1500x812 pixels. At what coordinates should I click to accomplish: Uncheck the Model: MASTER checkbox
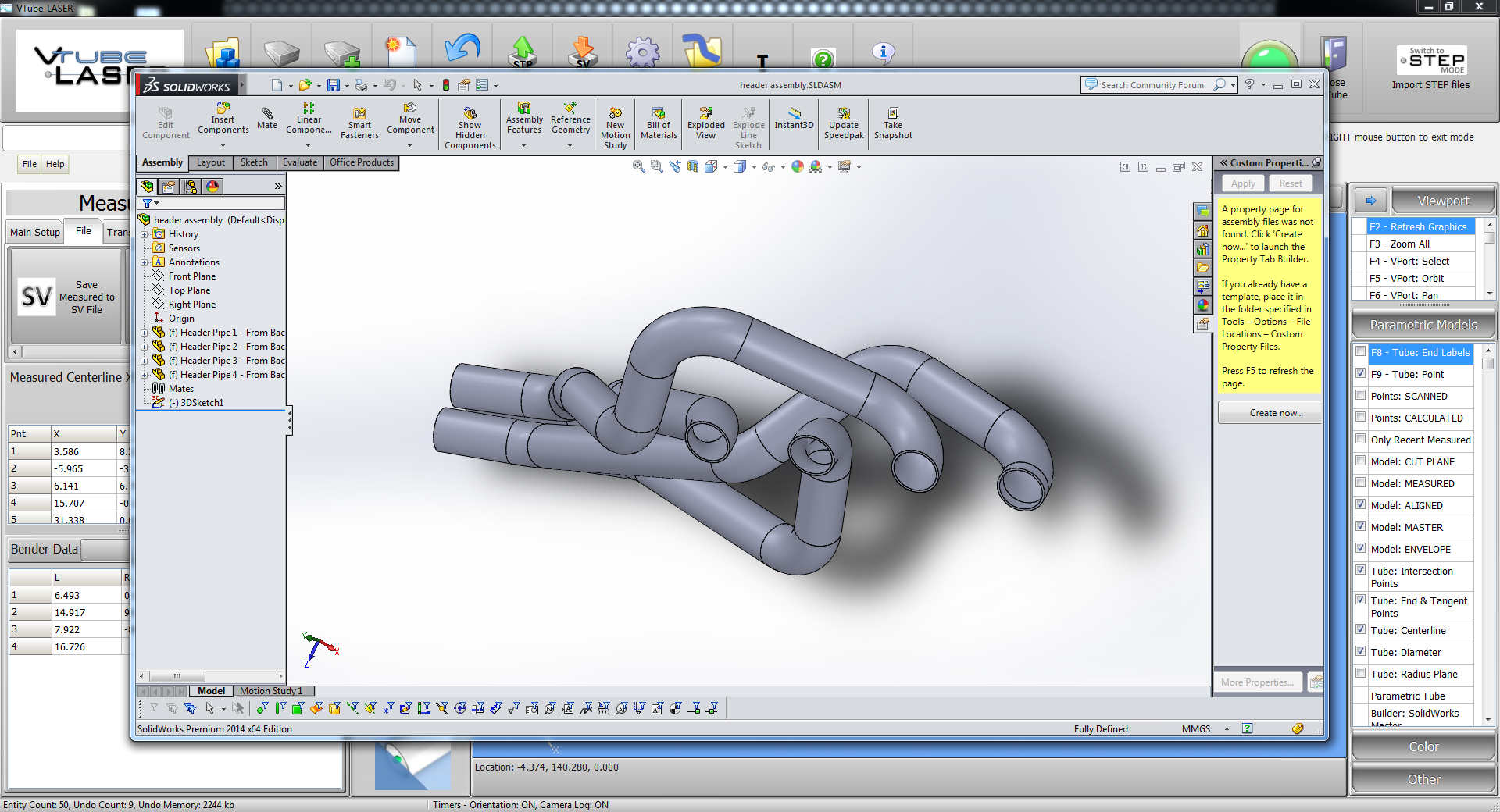coord(1361,527)
